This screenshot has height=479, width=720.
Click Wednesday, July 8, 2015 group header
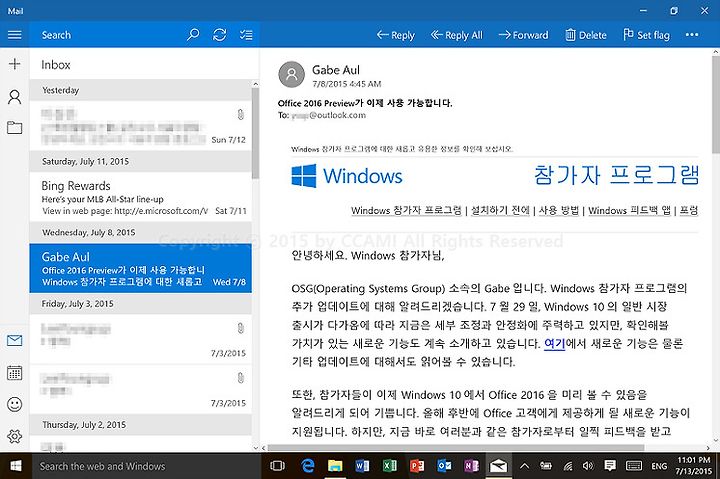(x=141, y=232)
